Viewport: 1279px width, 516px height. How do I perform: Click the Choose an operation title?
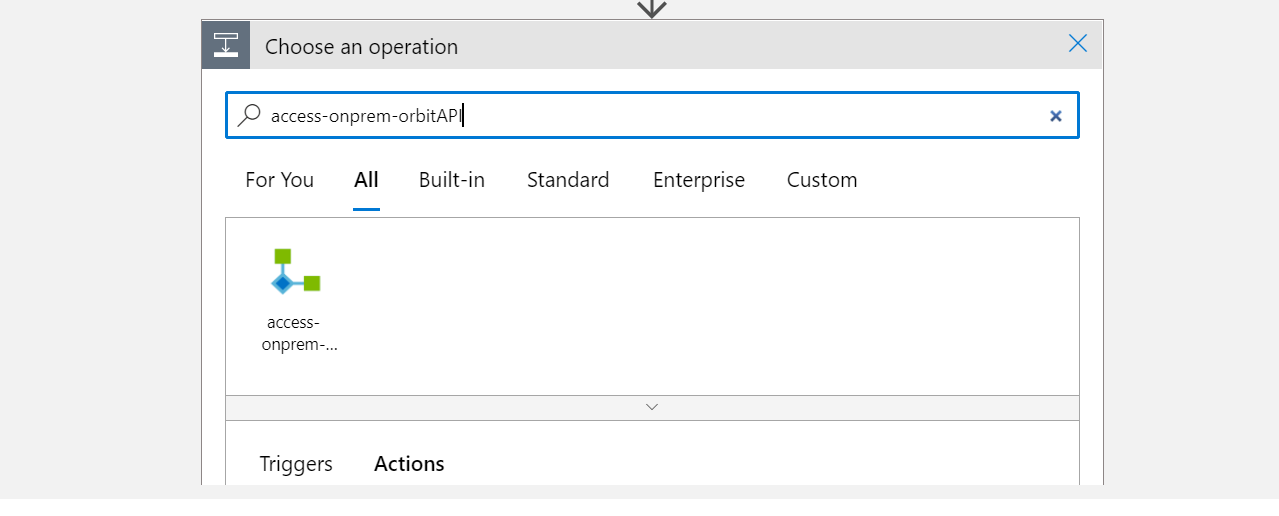361,47
